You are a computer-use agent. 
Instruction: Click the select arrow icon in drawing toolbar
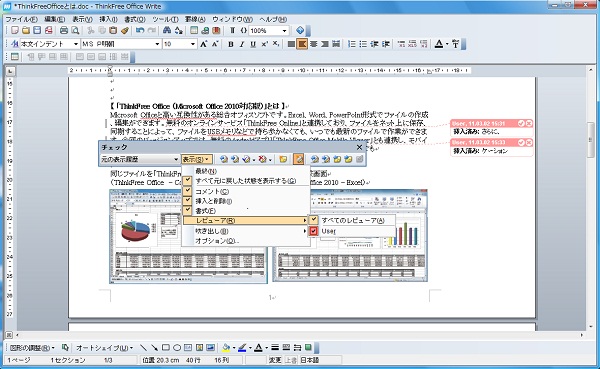pyautogui.click(x=65, y=347)
